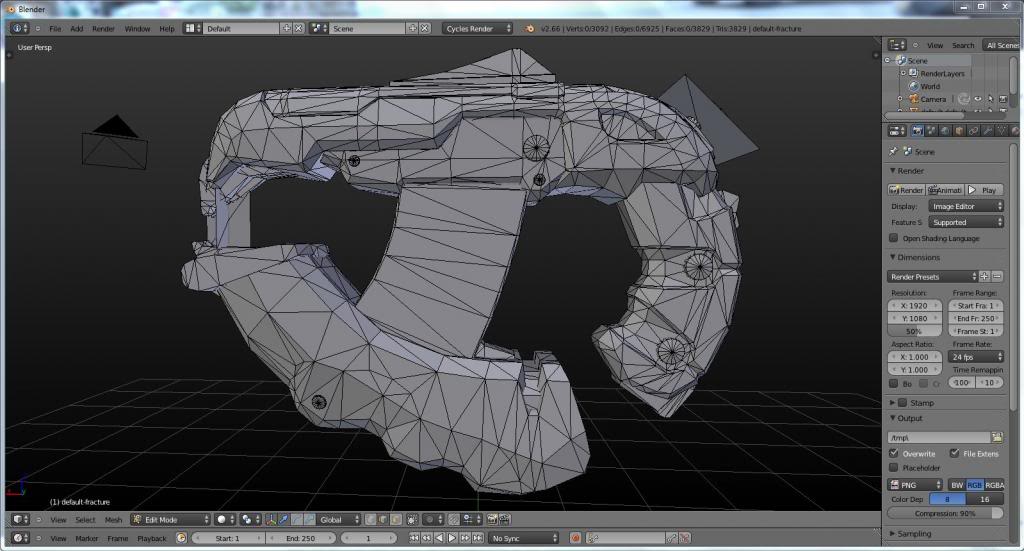This screenshot has height=551, width=1024.
Task: Click the OpenGL render image icon
Action: (x=492, y=520)
